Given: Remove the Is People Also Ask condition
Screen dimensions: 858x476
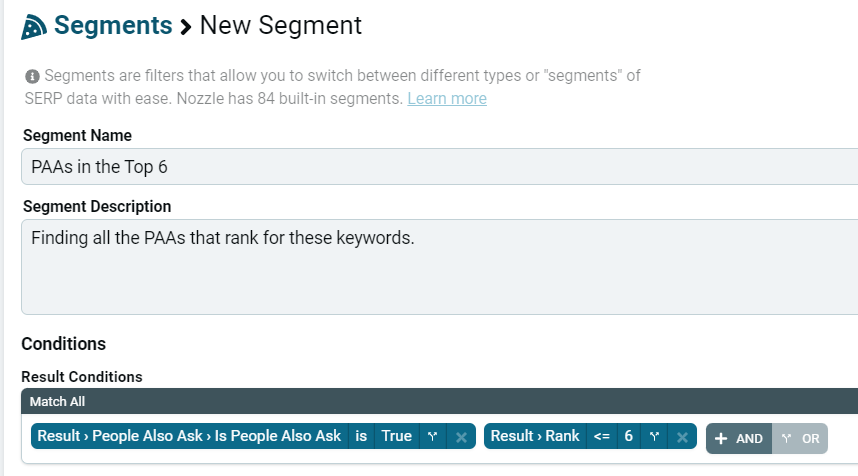Looking at the screenshot, I should [x=461, y=437].
